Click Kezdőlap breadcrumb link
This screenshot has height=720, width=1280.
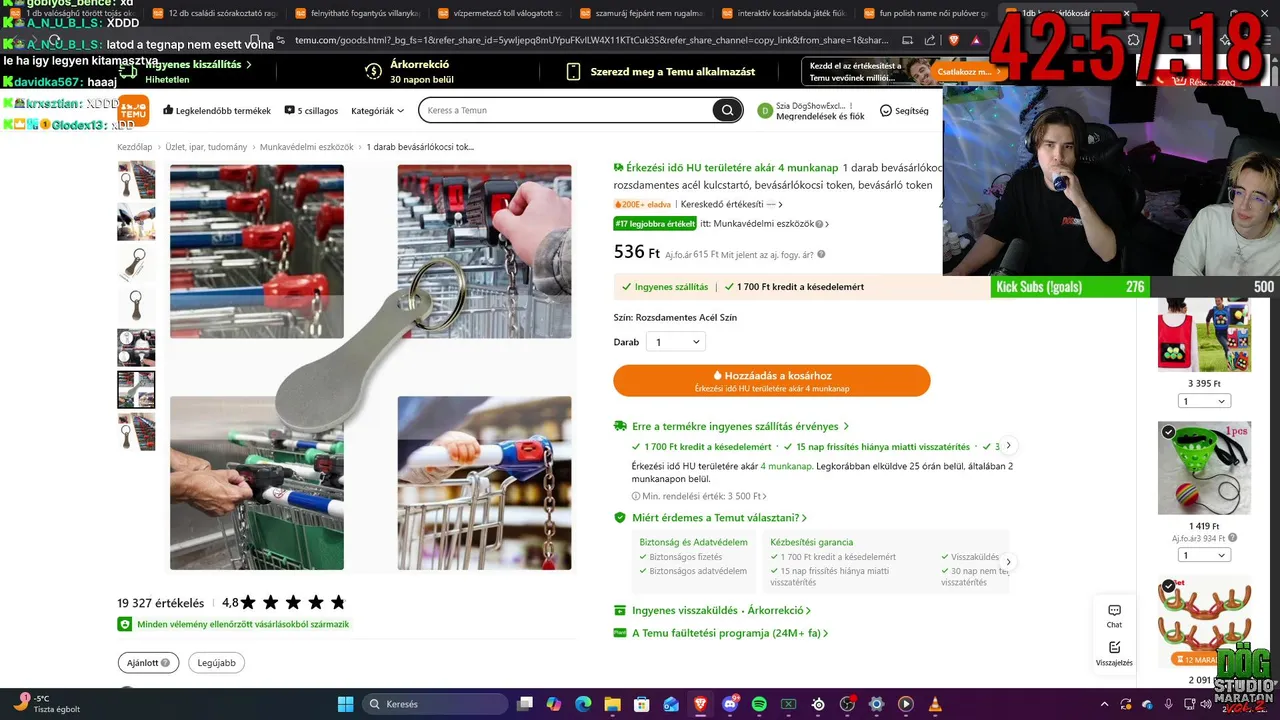click(134, 147)
